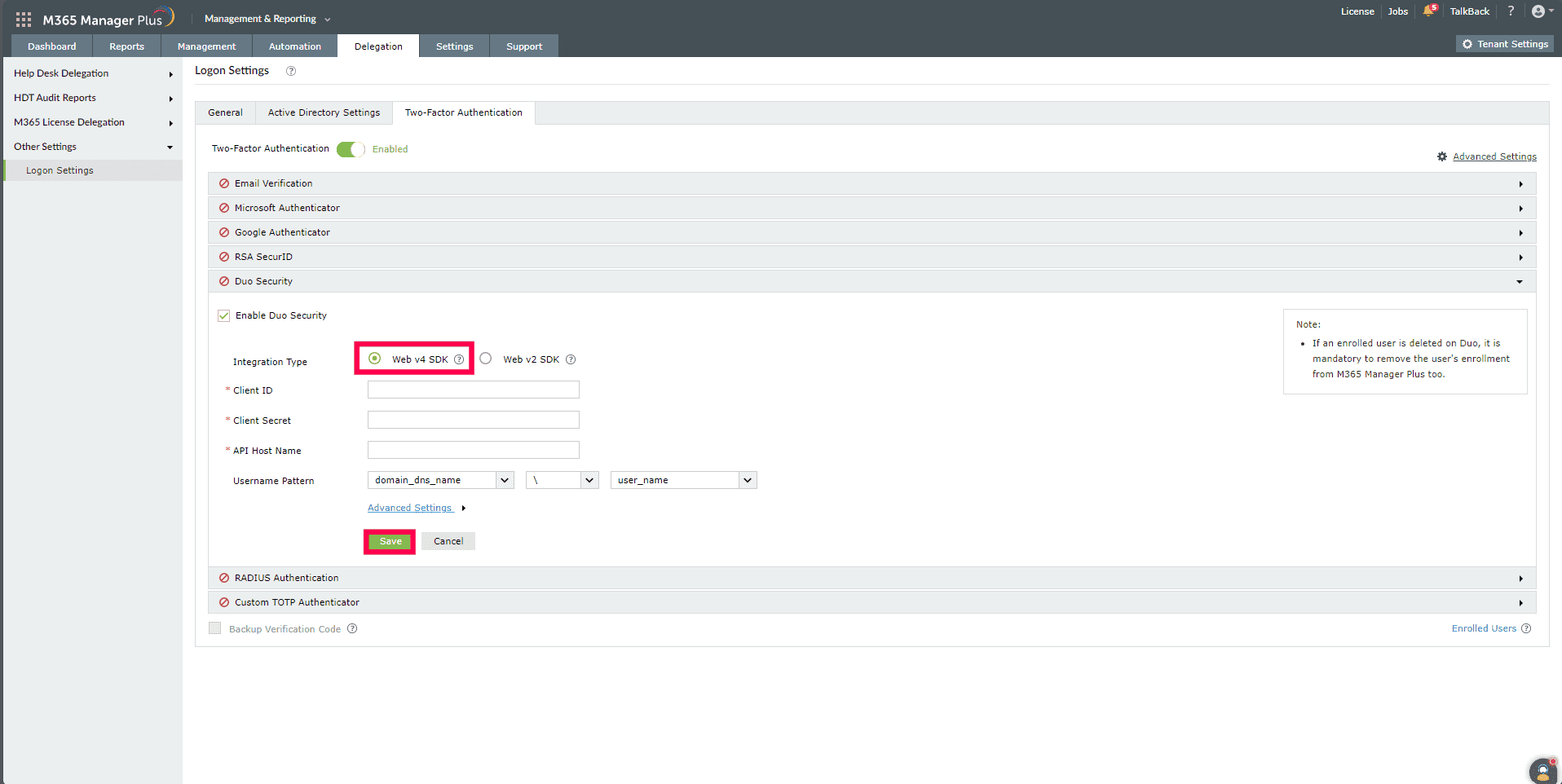Image resolution: width=1562 pixels, height=784 pixels.
Task: Click the disabled status icon for RSA SecurID
Action: click(x=224, y=257)
